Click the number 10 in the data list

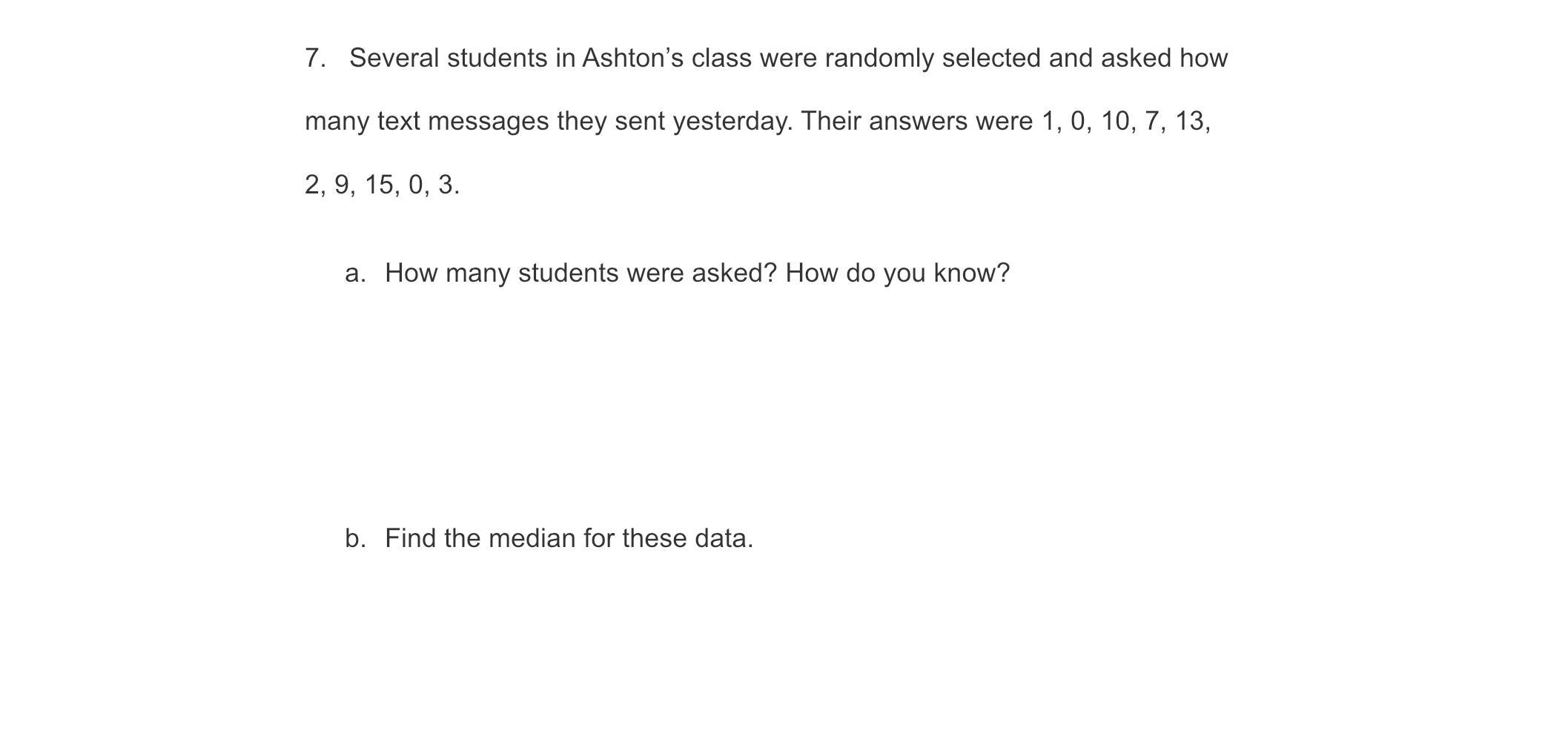pos(1115,122)
